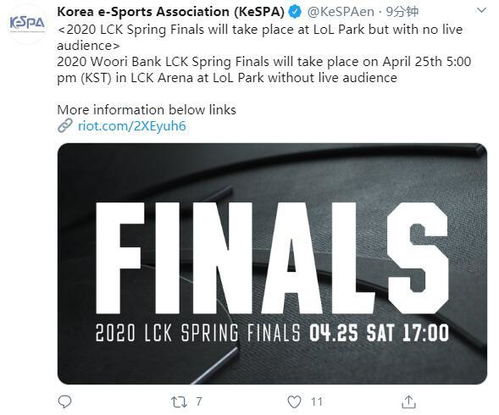Click the no live audience headline text
Image resolution: width=499 pixels, height=415 pixels.
click(x=260, y=37)
